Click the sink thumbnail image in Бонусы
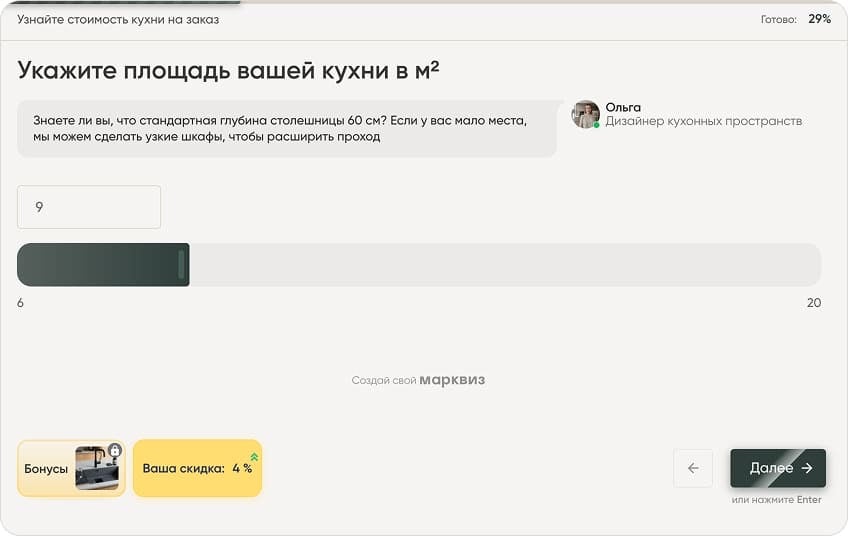 (97, 468)
